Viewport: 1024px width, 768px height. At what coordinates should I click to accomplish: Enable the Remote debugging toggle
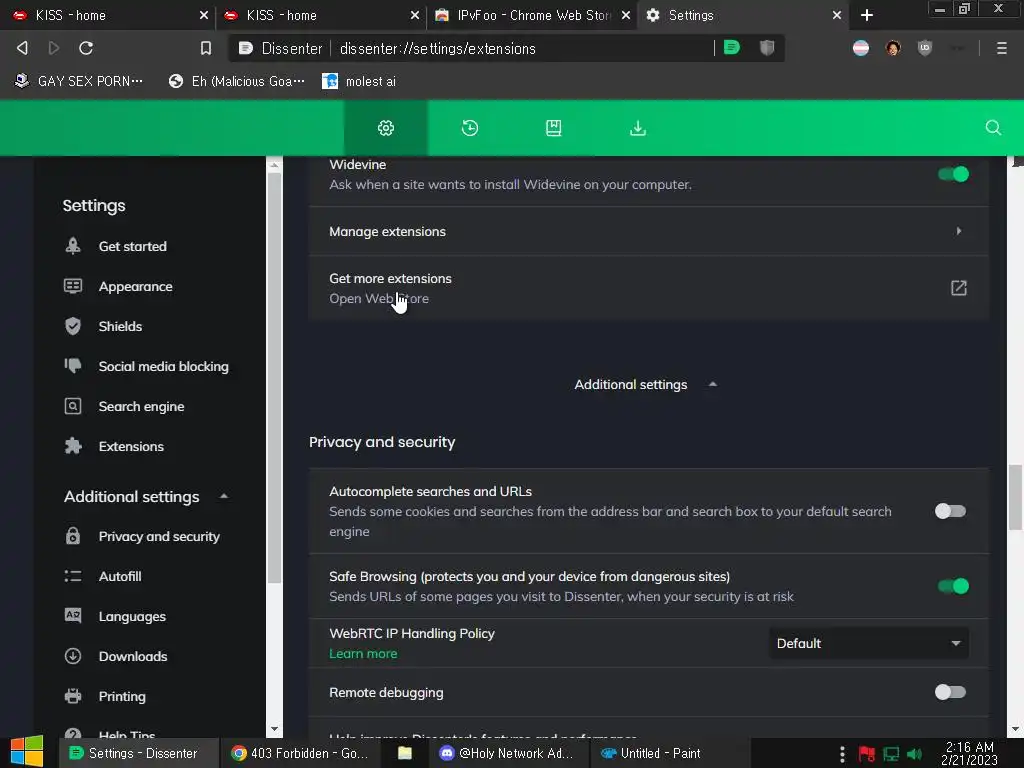pyautogui.click(x=950, y=692)
